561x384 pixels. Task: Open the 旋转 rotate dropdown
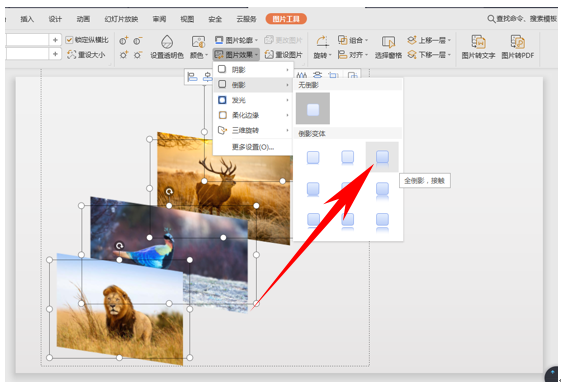coord(322,47)
